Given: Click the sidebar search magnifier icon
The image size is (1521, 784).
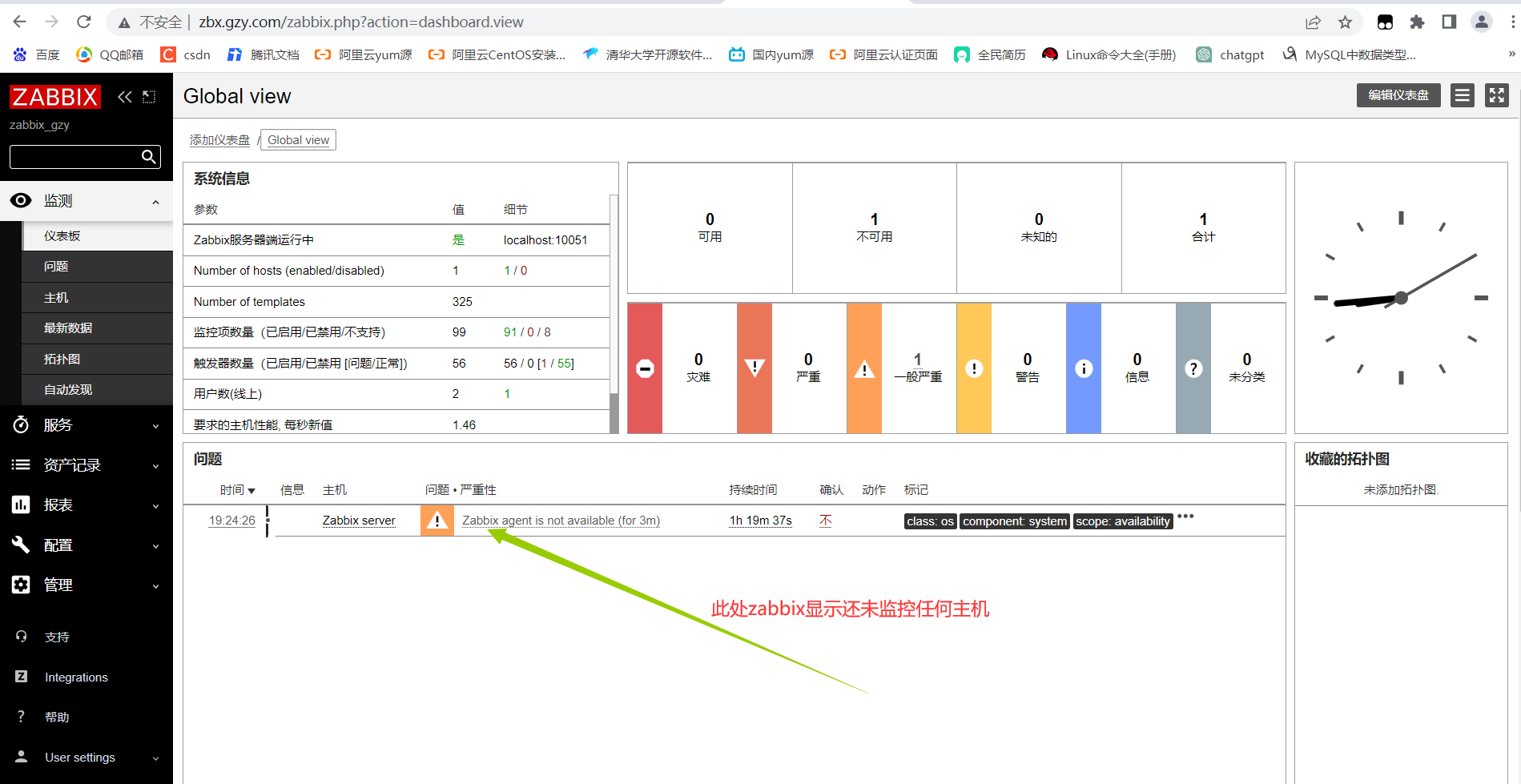Looking at the screenshot, I should (x=148, y=157).
